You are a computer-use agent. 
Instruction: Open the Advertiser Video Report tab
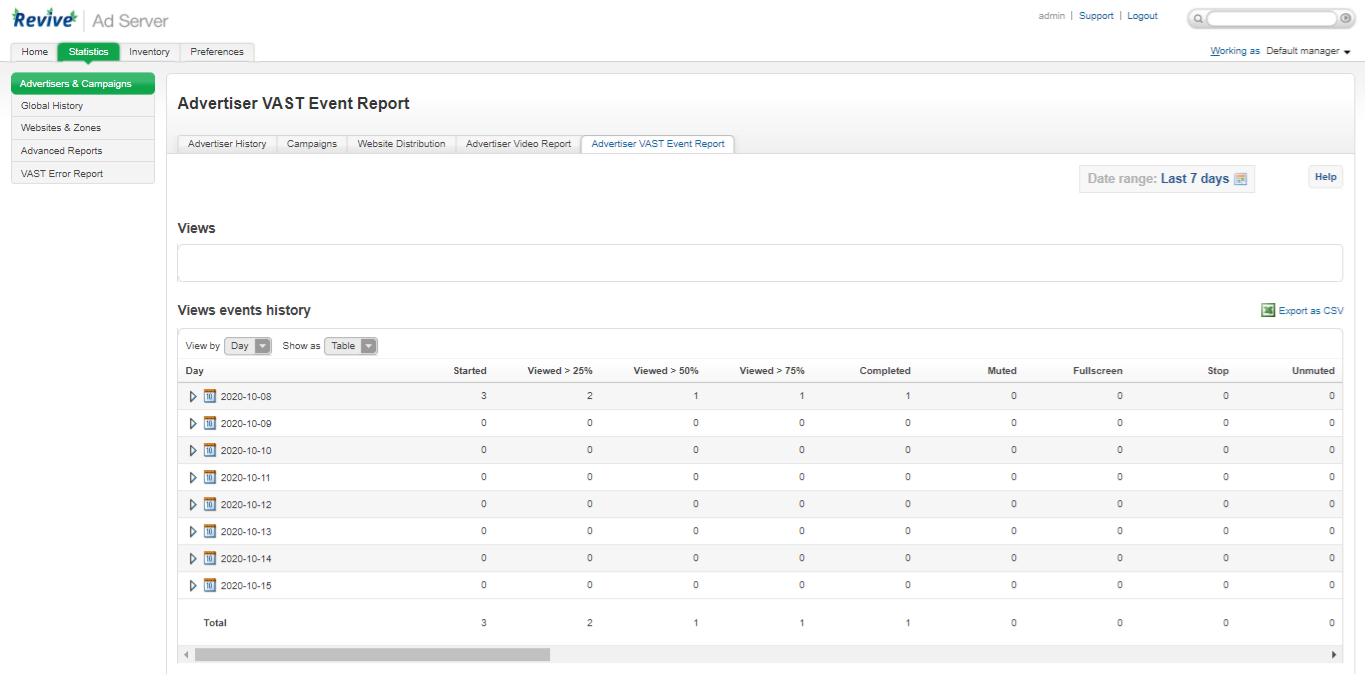(x=518, y=144)
